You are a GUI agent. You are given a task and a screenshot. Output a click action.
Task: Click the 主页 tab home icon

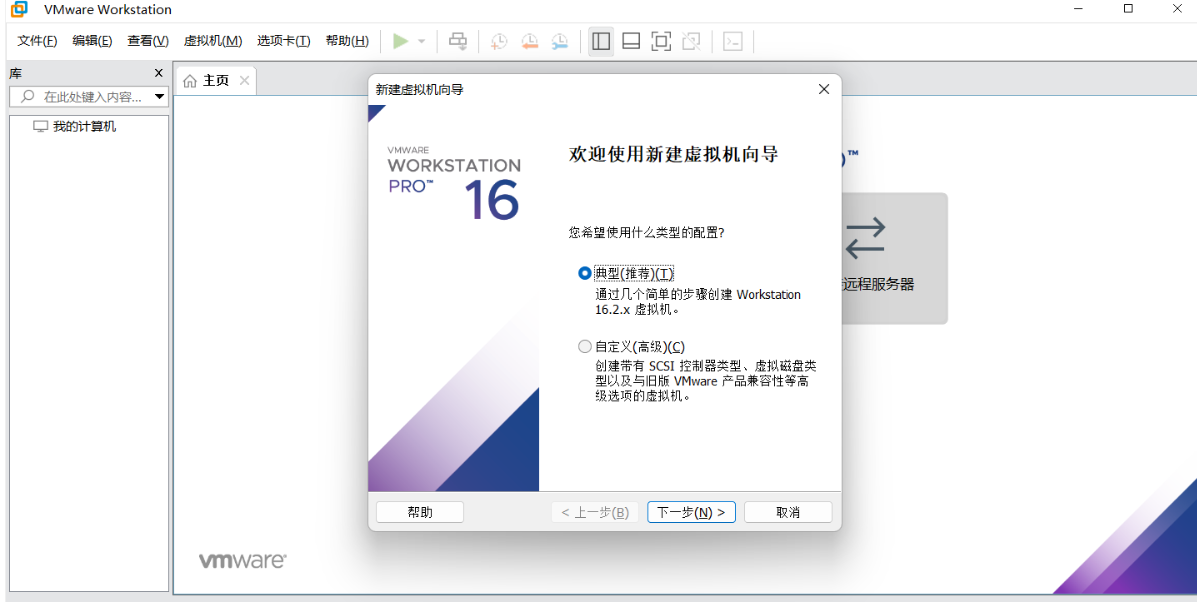coord(190,81)
